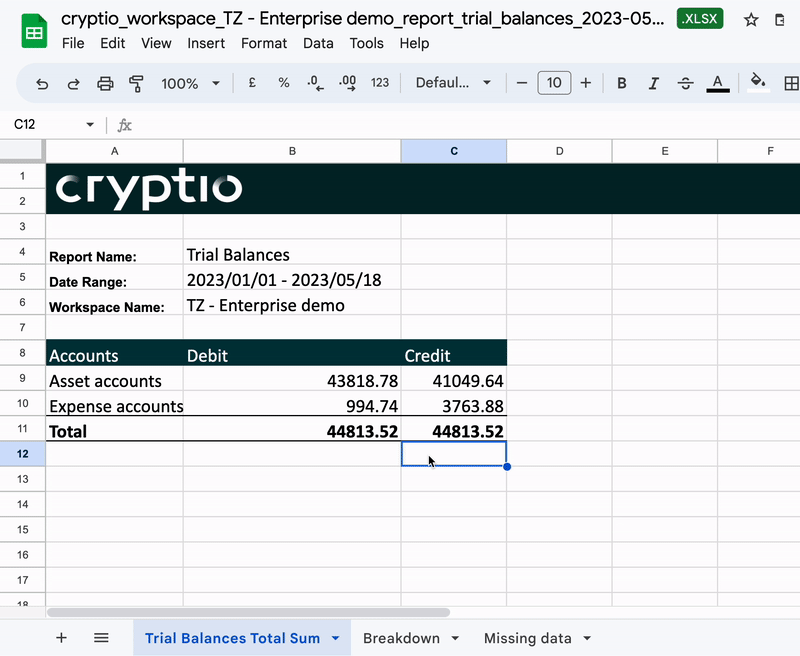Open the Name box dropdown arrow
The image size is (800, 656).
coord(90,124)
